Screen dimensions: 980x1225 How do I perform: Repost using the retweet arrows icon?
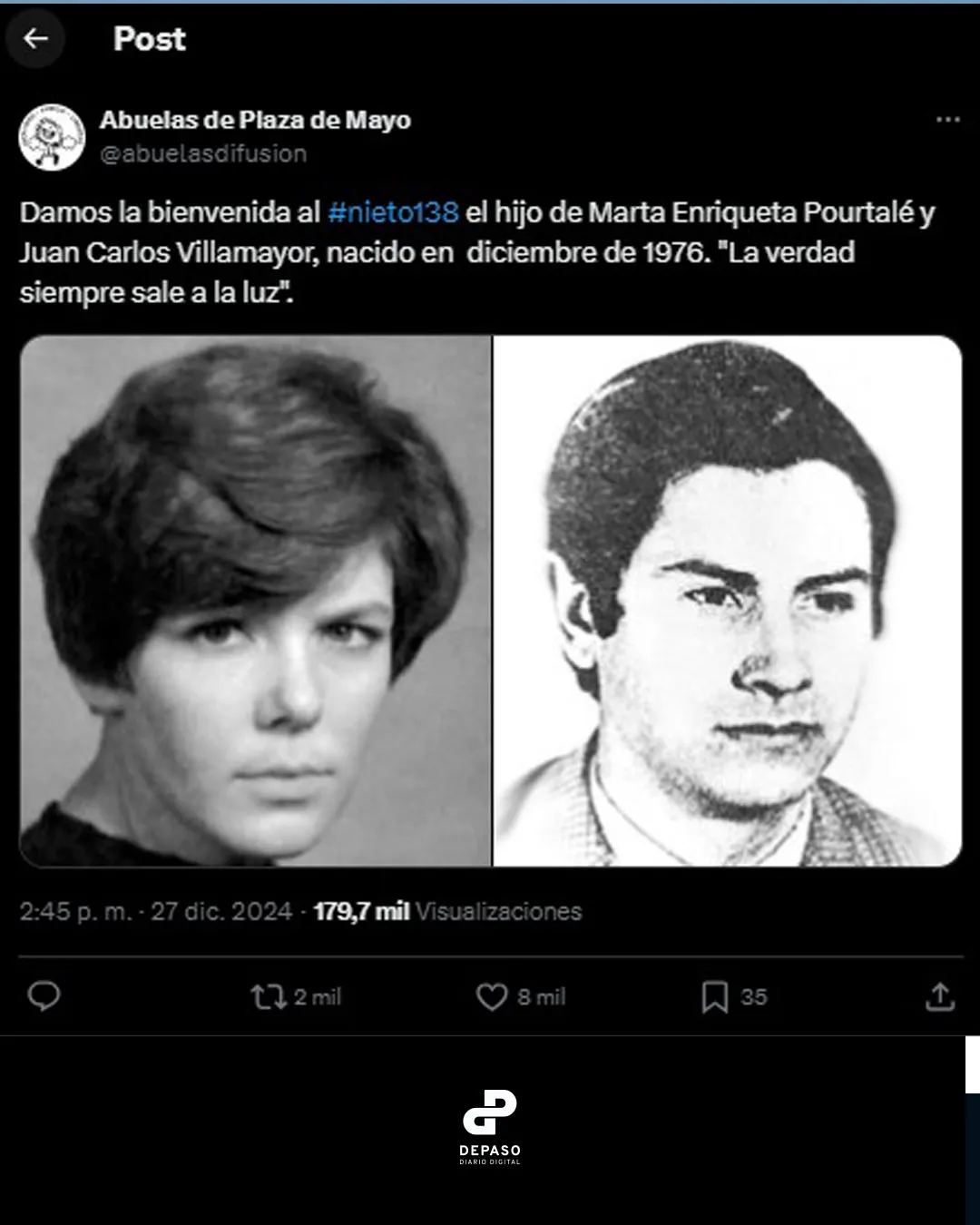point(268,997)
